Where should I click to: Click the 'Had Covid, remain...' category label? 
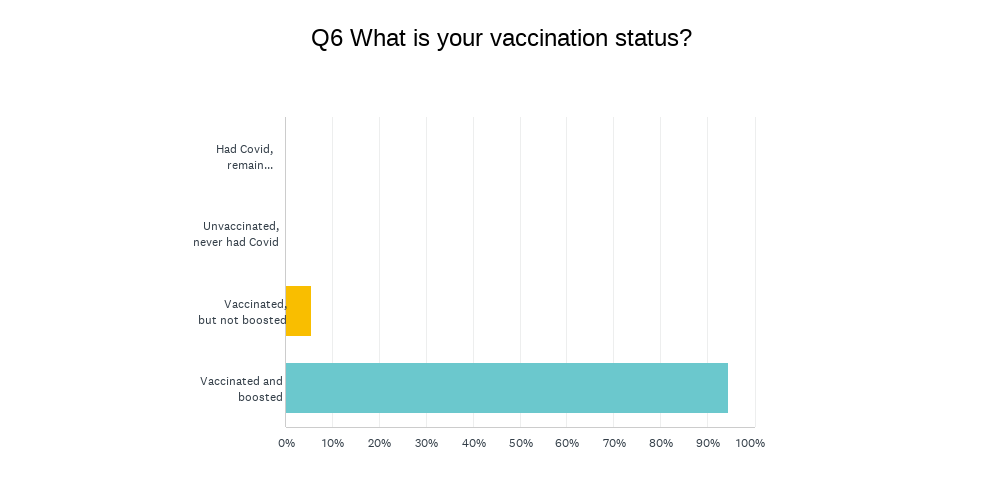pos(244,157)
